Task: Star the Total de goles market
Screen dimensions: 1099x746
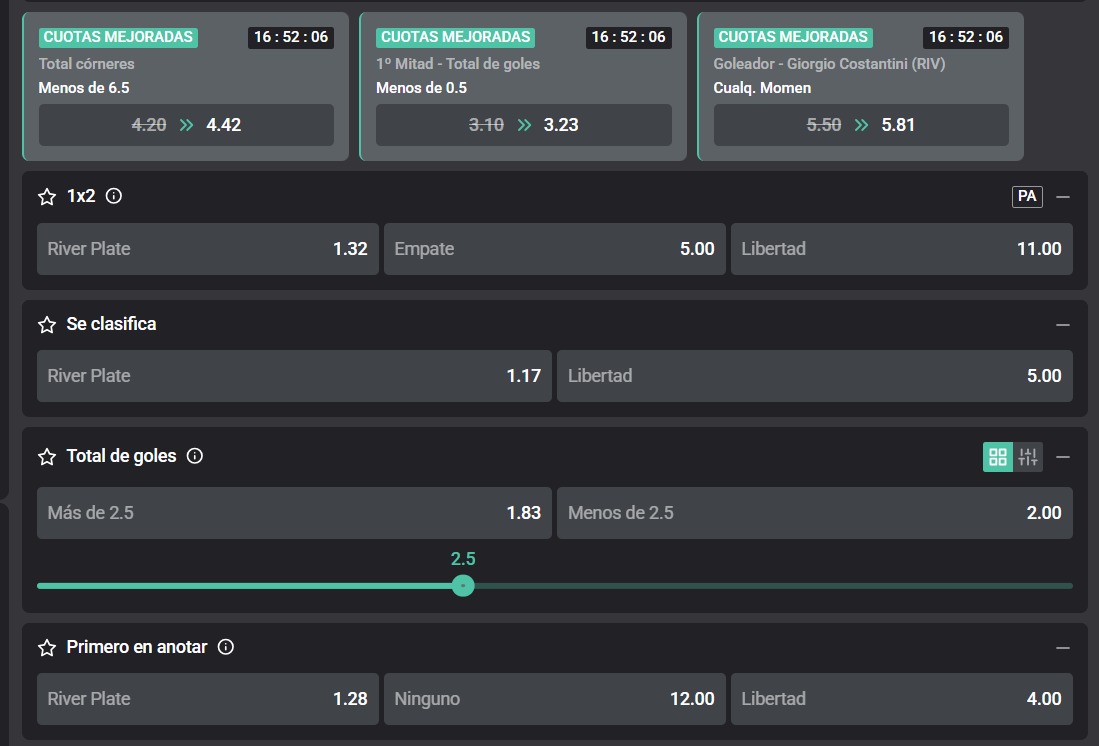Action: [x=47, y=457]
